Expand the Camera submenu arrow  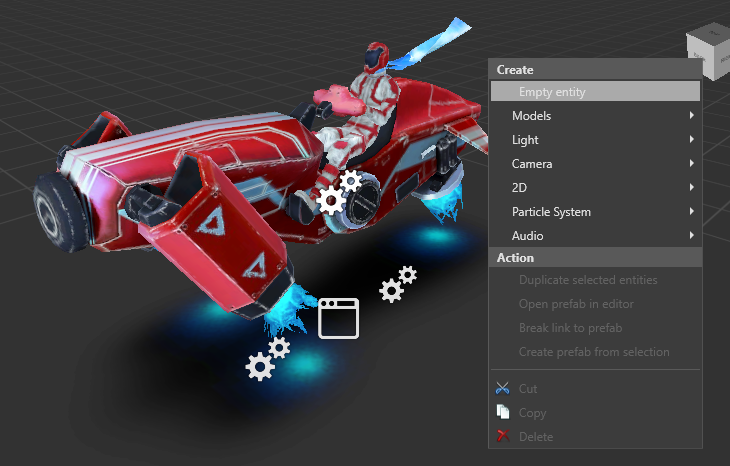coord(691,164)
